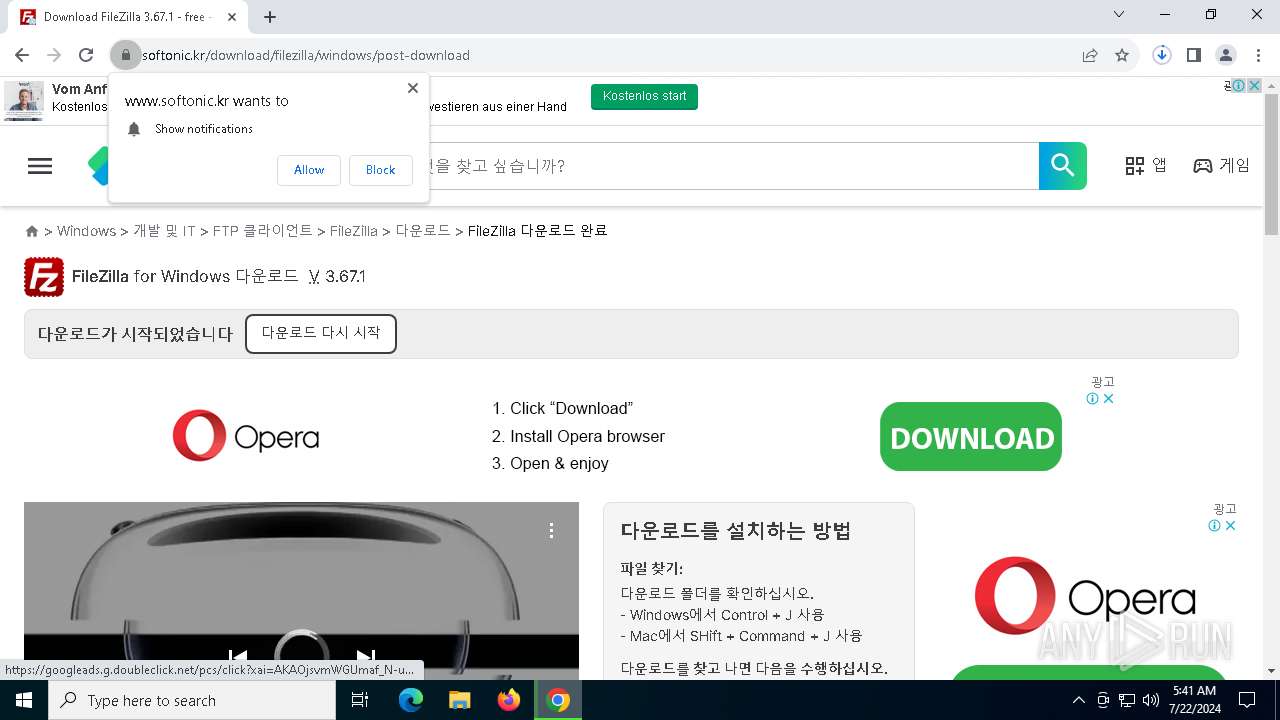Viewport: 1280px width, 720px height.
Task: Open the Windows Start menu
Action: 24,700
